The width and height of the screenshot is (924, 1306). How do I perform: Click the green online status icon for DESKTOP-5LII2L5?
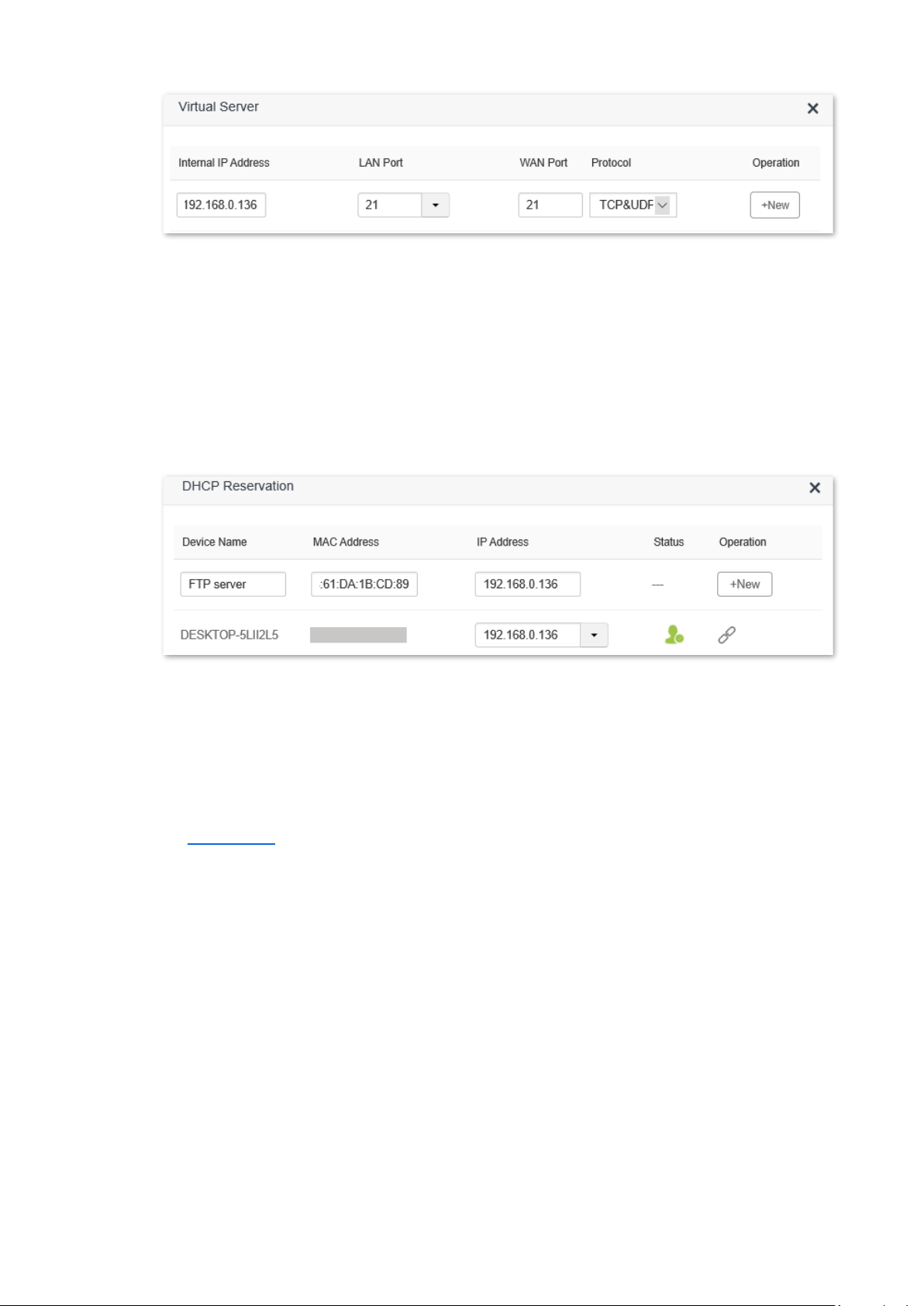674,635
